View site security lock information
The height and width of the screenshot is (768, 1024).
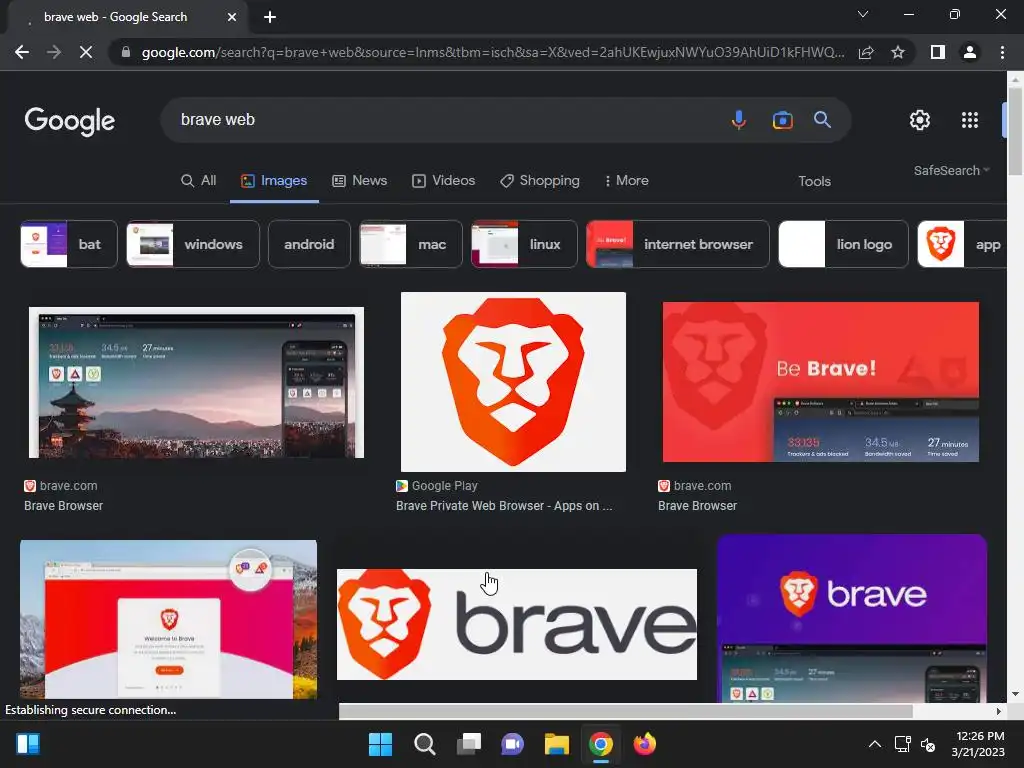point(126,52)
